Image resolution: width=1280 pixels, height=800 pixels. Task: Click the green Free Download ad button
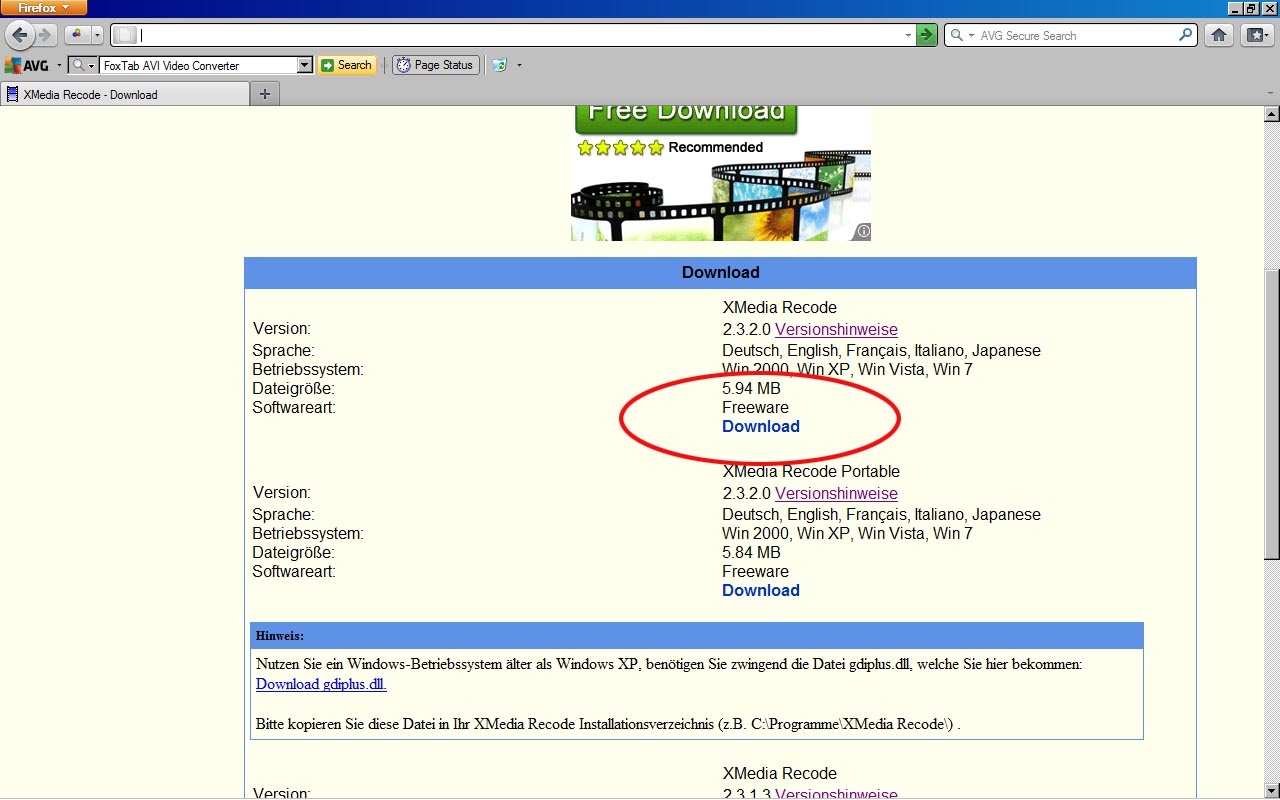click(686, 119)
